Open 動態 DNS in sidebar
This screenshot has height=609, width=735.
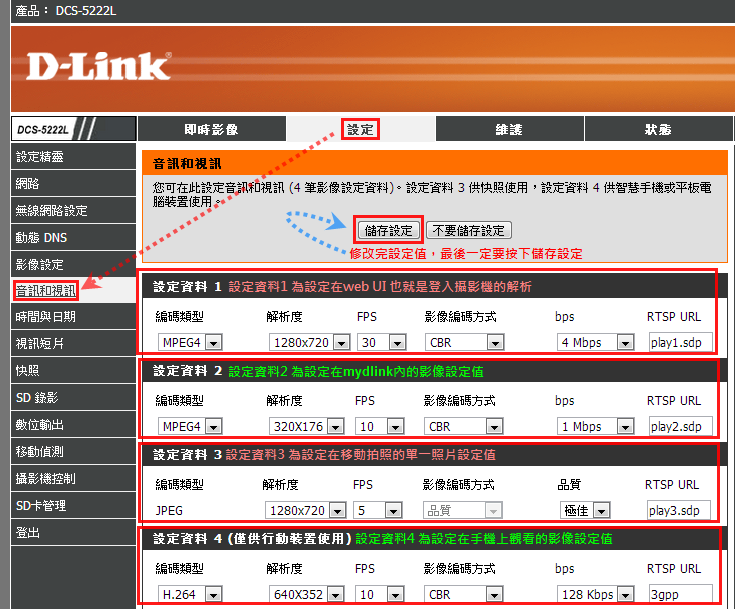point(74,238)
